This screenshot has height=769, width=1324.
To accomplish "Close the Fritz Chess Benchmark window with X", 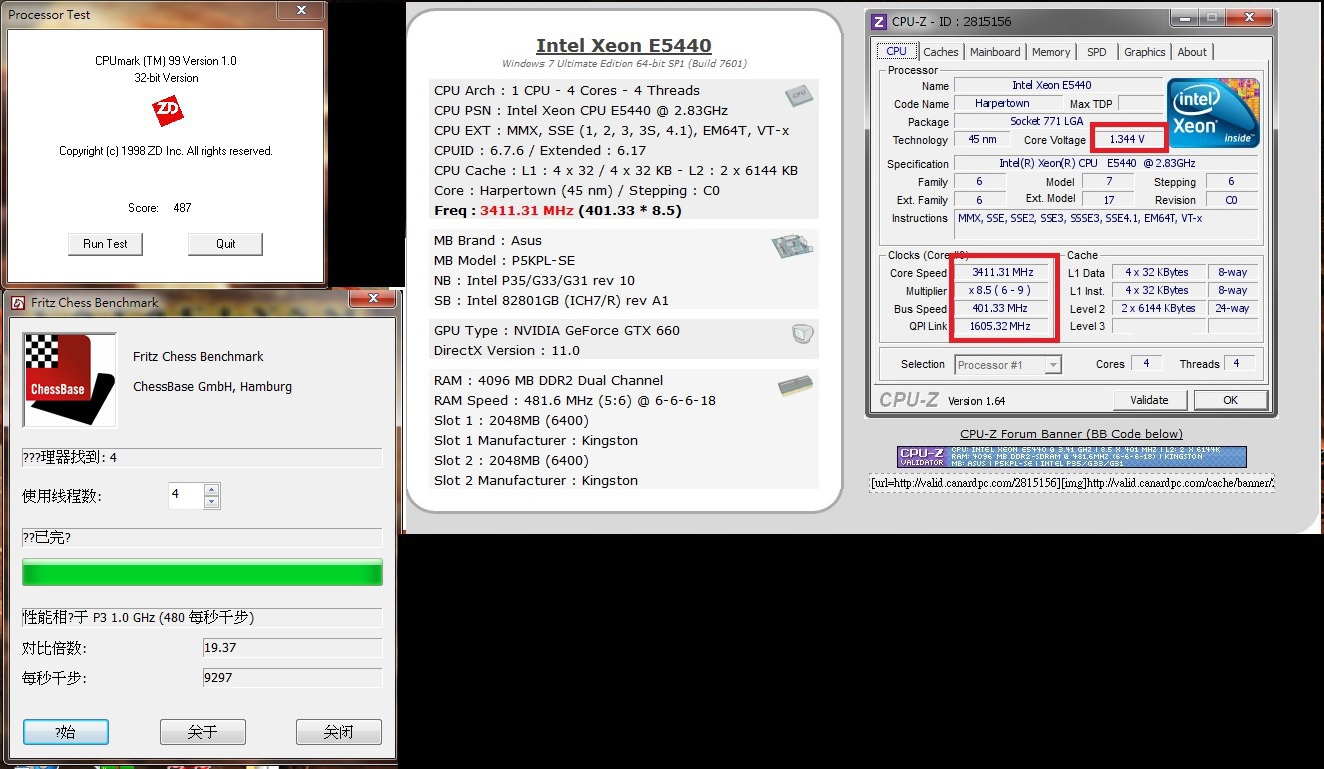I will (375, 298).
